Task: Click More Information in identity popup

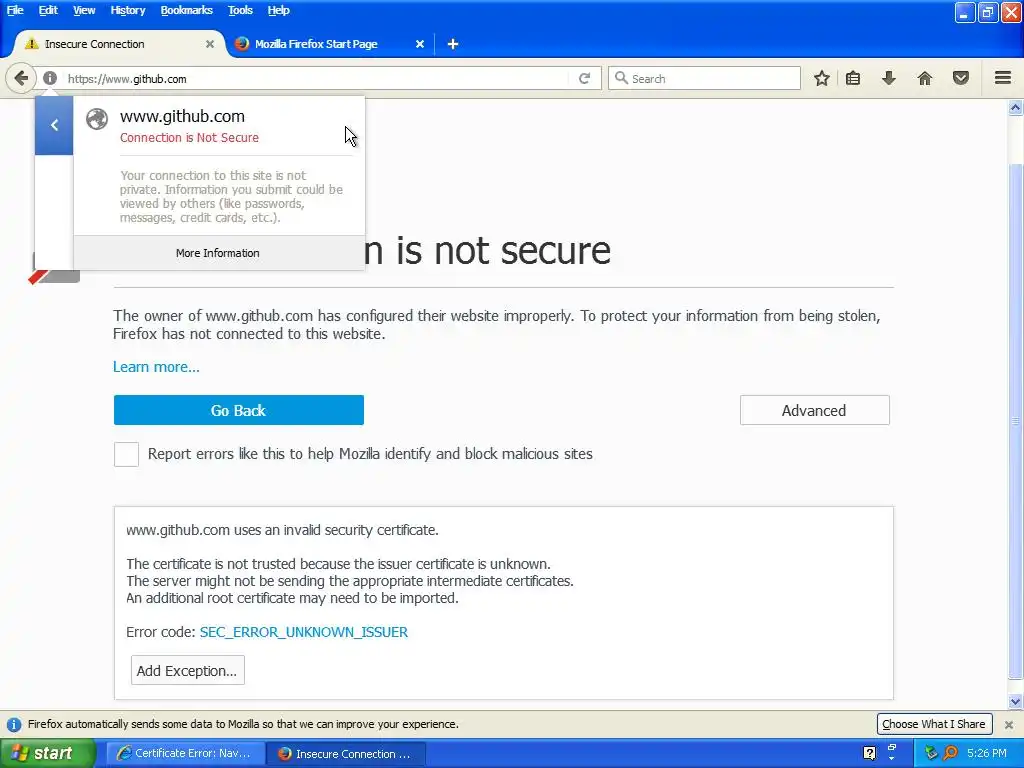Action: 217,253
